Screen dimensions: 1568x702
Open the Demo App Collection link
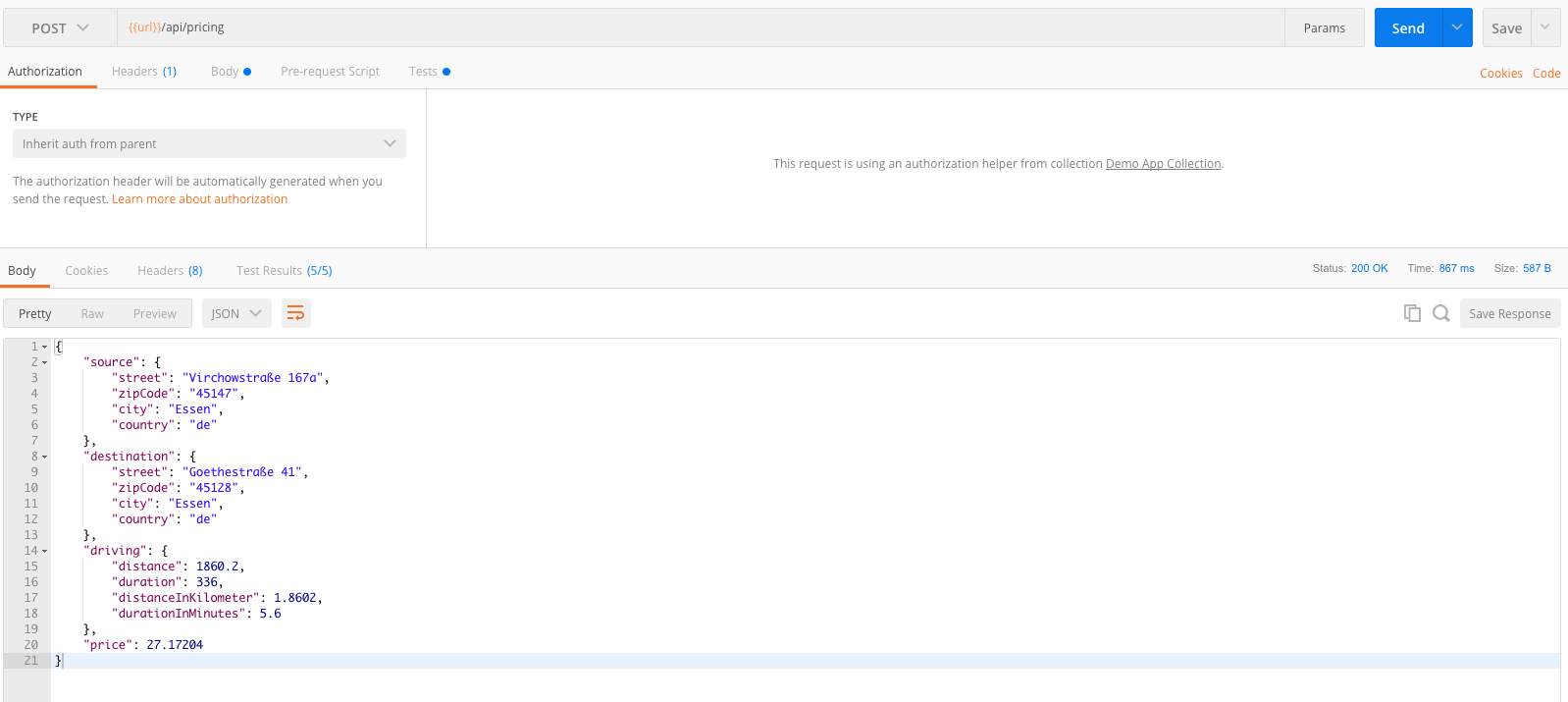pyautogui.click(x=1163, y=164)
